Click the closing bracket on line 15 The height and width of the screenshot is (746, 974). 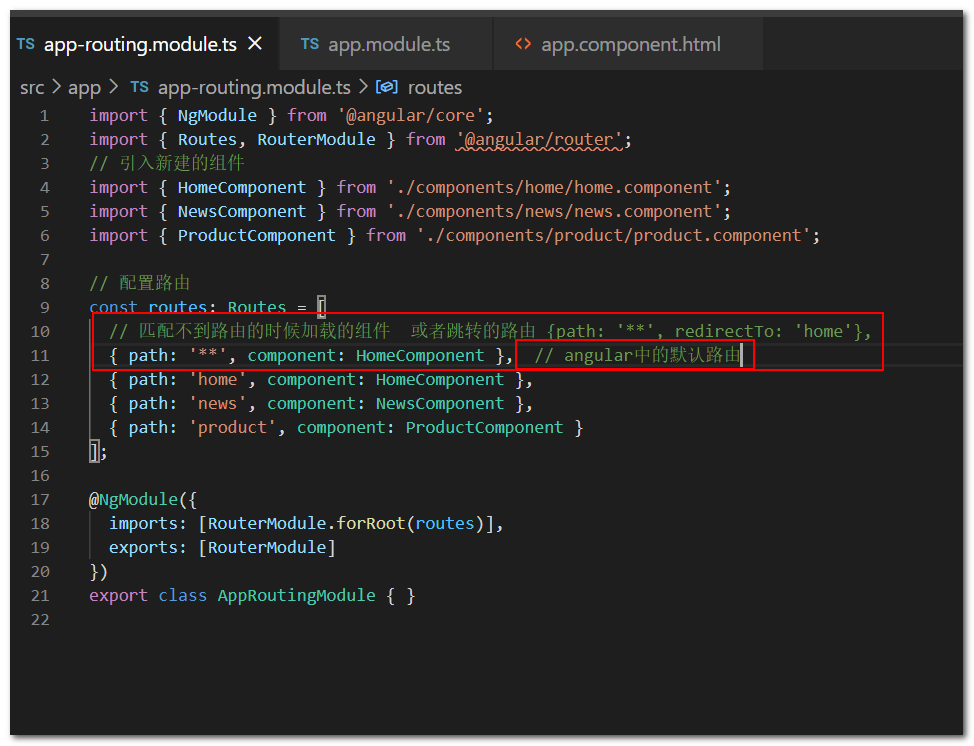[94, 452]
